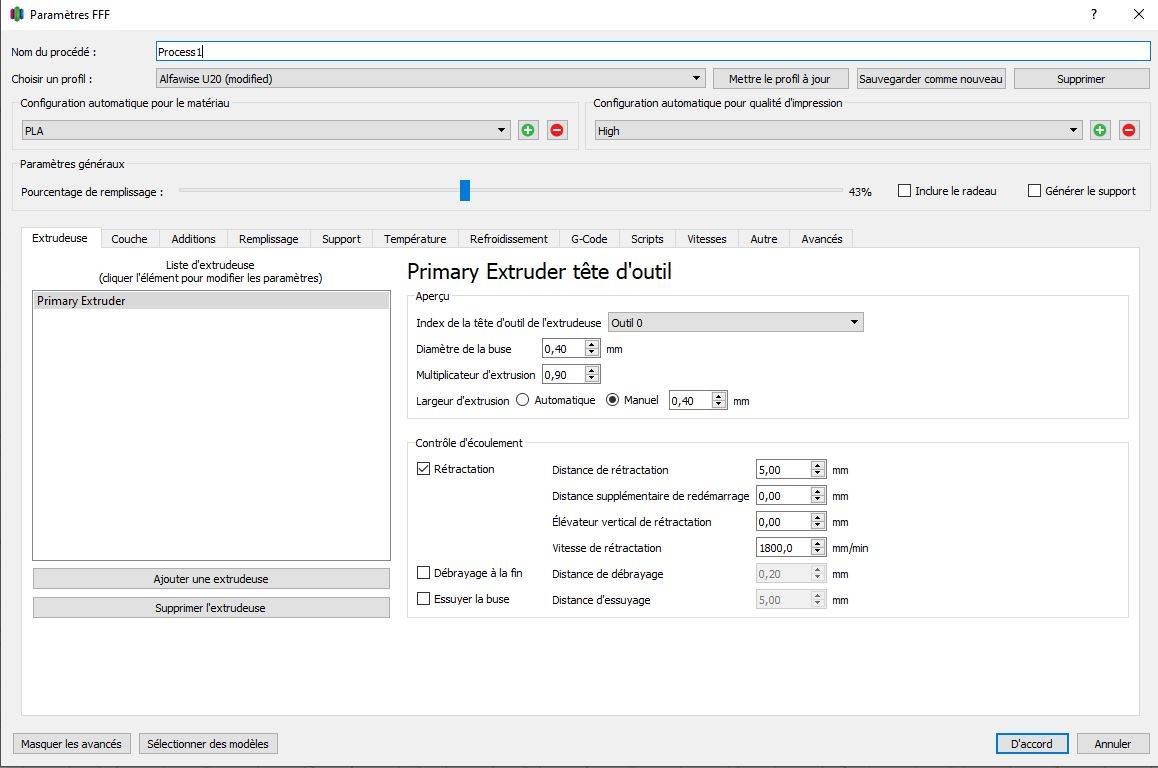This screenshot has width=1158, height=768.
Task: Remove the PLA material configuration (red minus)
Action: 557,131
